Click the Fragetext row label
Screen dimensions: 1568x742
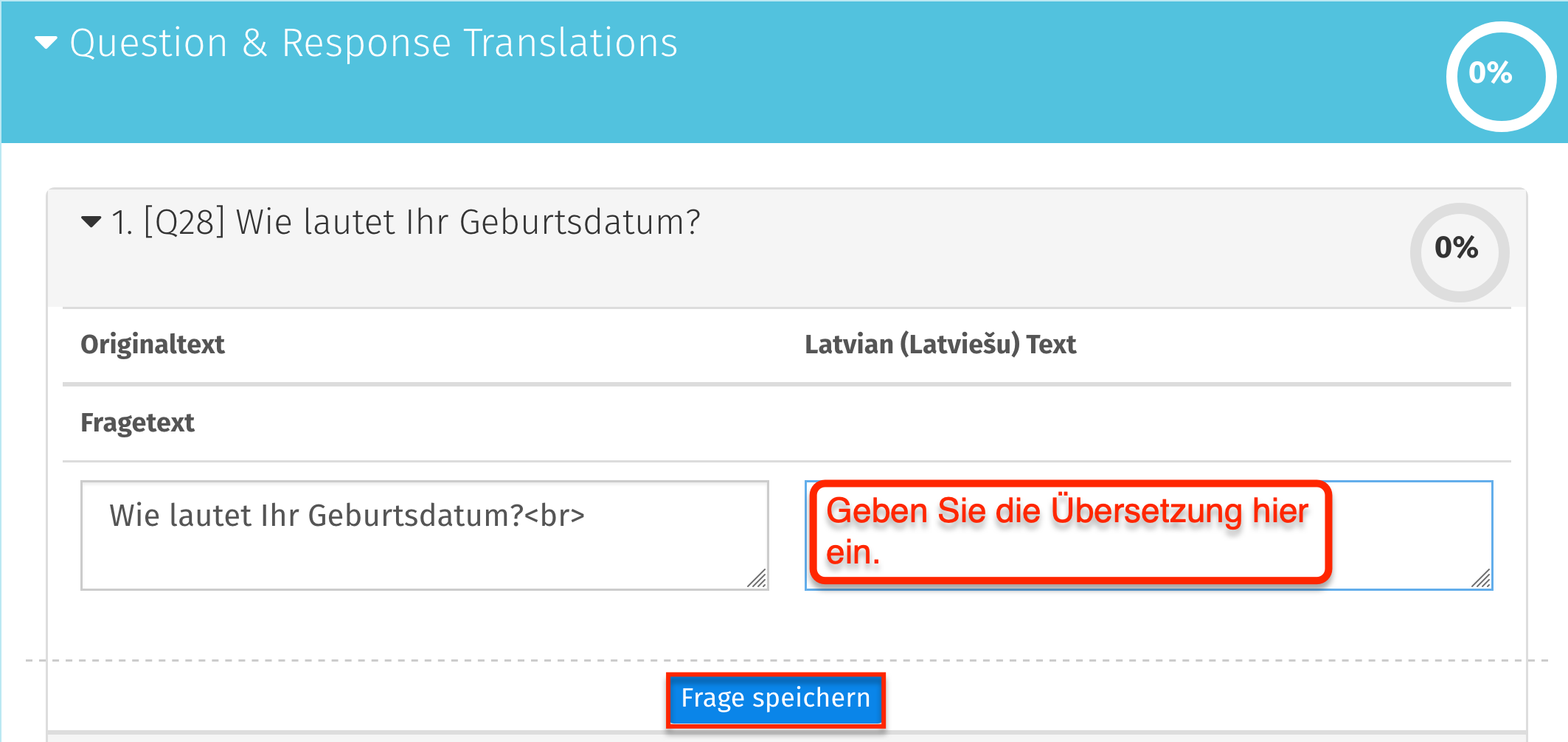(137, 423)
